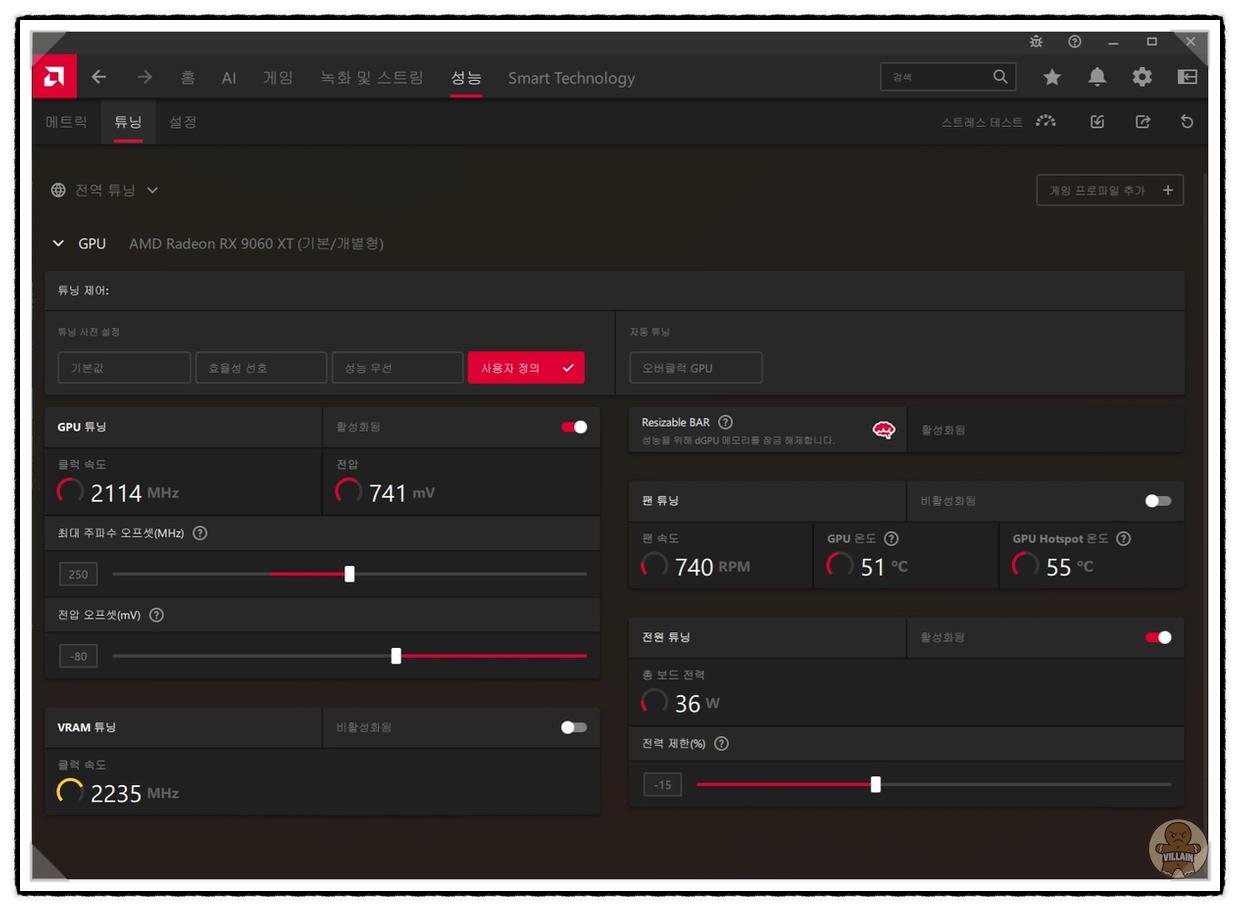Open settings gear icon
1240x911 pixels.
(x=1142, y=77)
